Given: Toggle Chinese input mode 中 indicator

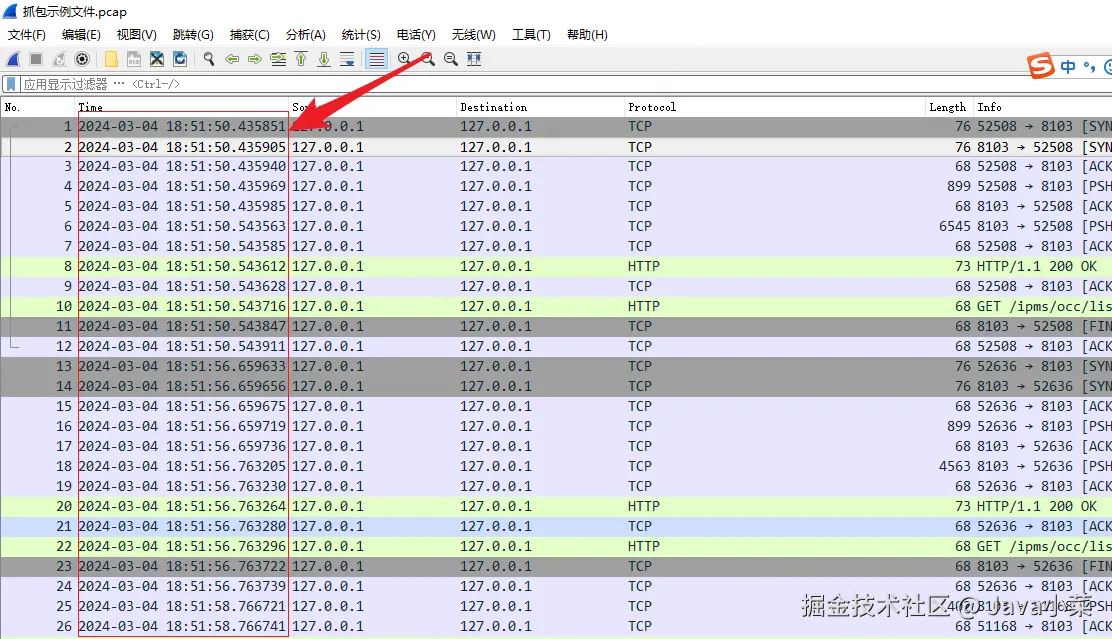Looking at the screenshot, I should click(x=1068, y=67).
